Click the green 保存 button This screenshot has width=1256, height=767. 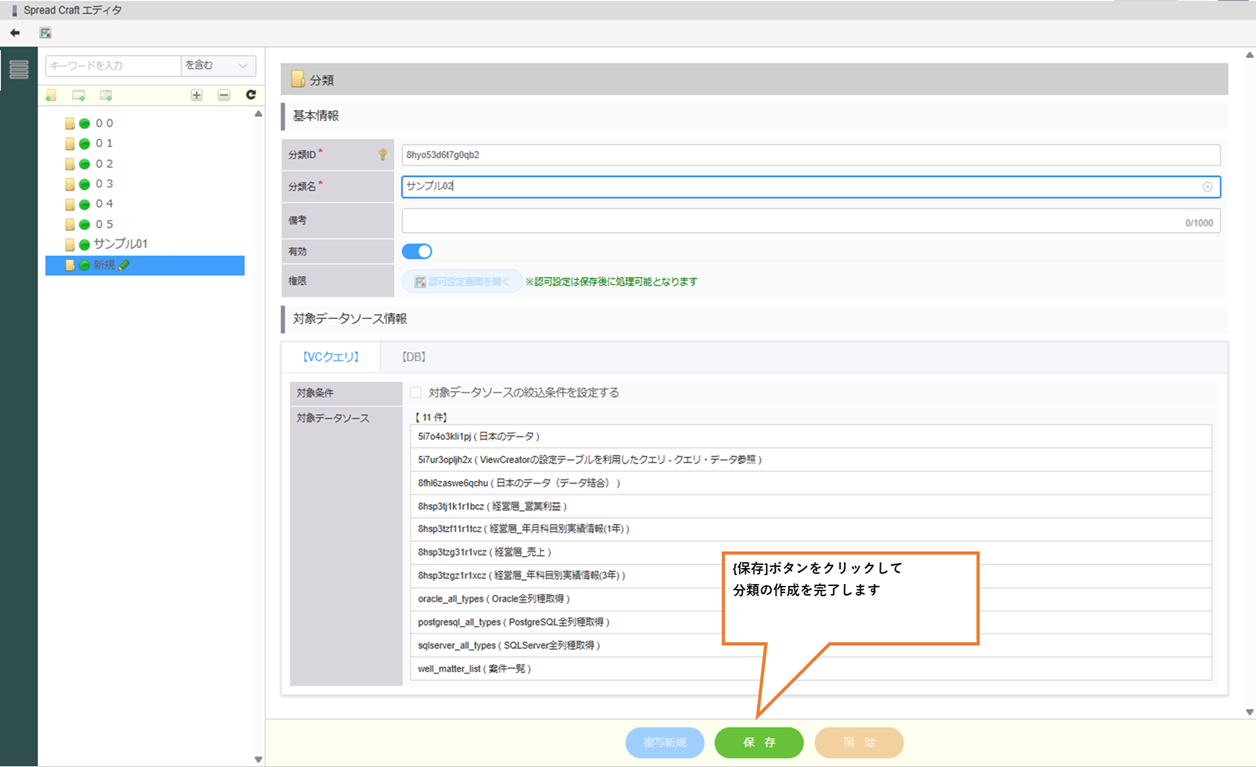click(x=759, y=743)
